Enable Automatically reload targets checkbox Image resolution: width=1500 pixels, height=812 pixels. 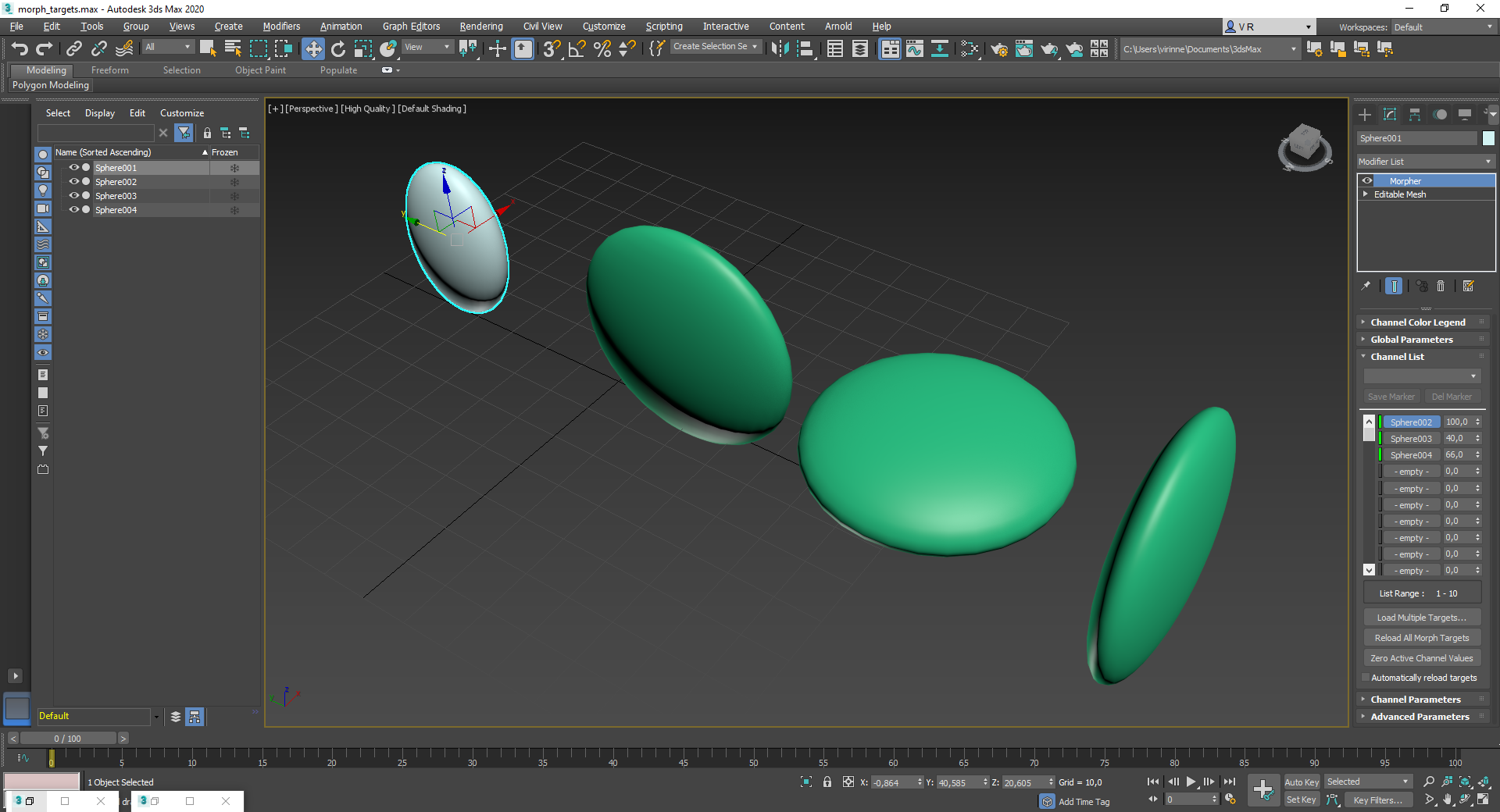[x=1366, y=678]
